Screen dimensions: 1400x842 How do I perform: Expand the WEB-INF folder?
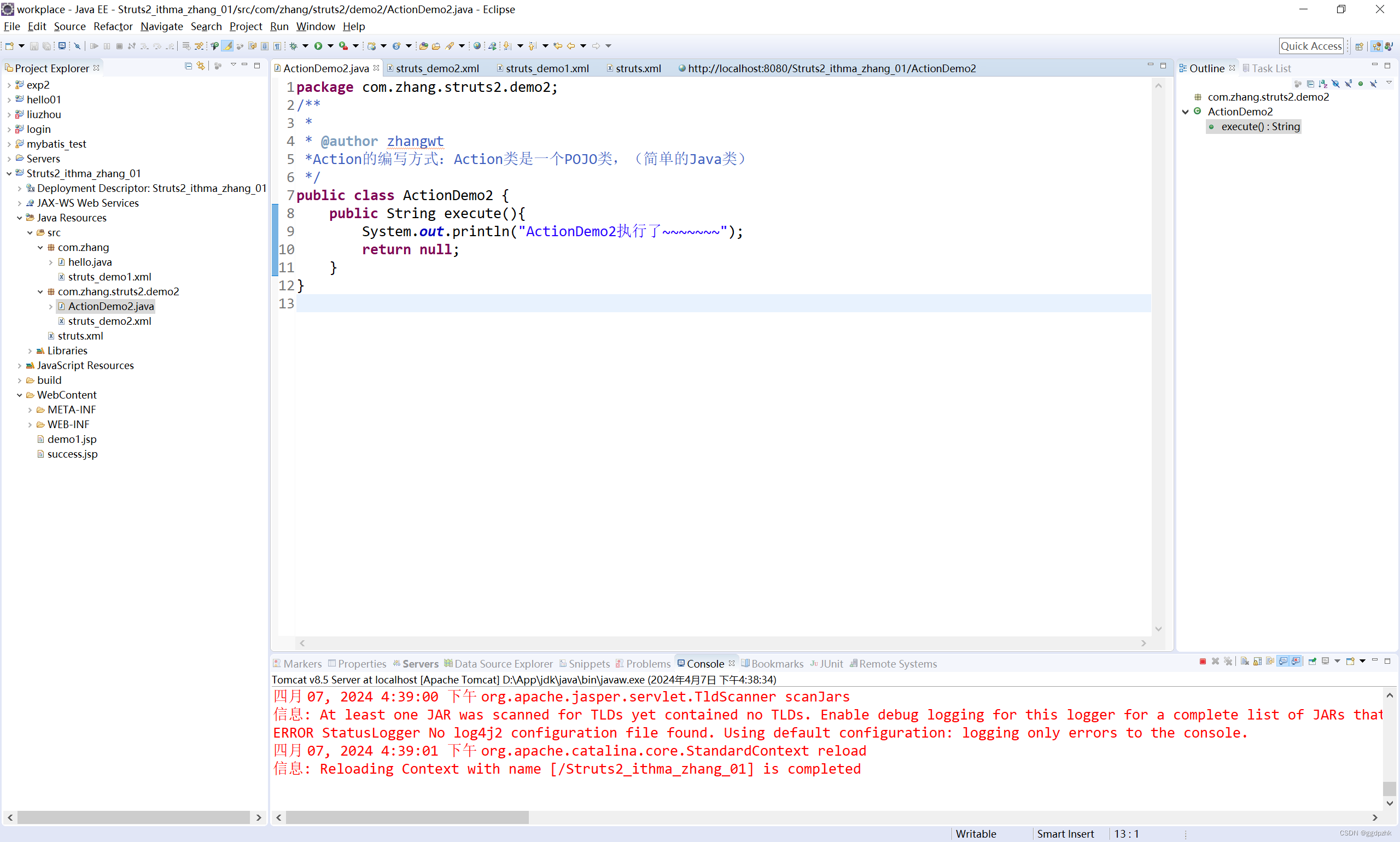click(x=30, y=425)
